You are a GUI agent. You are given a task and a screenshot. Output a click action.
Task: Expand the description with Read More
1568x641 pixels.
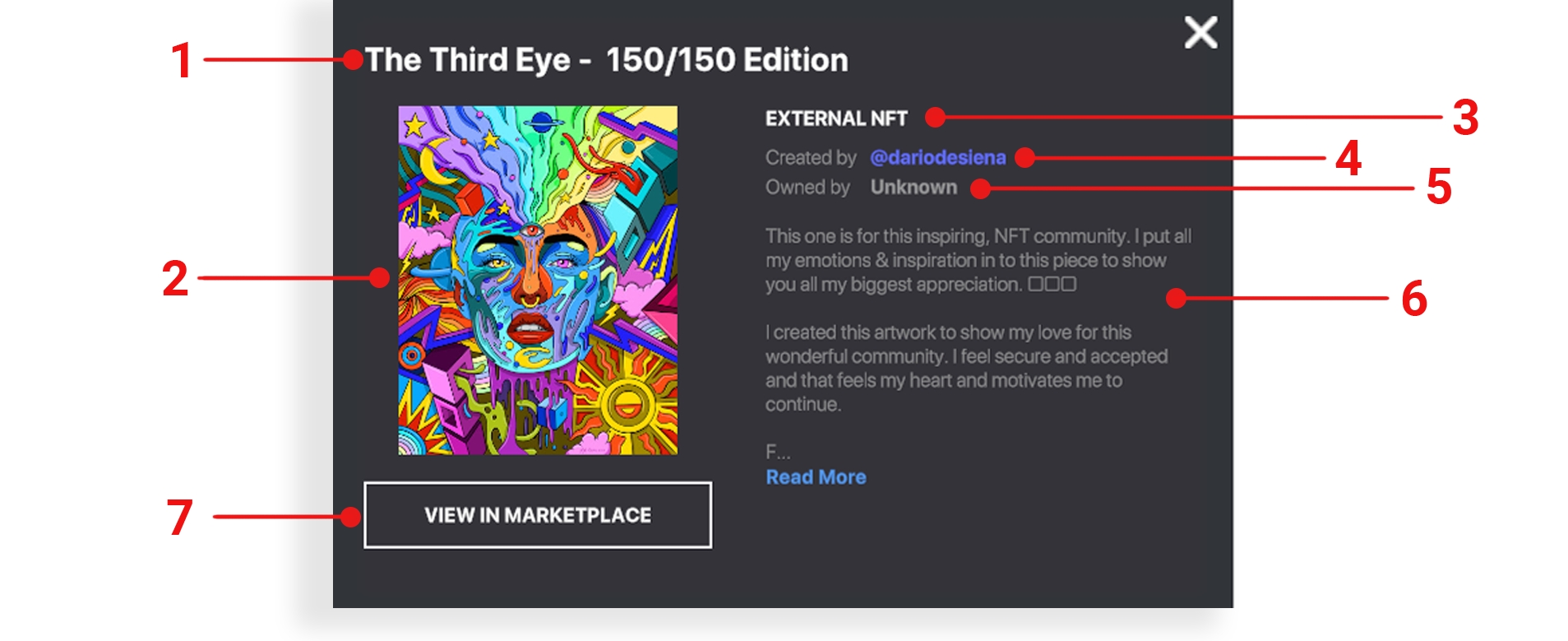click(x=816, y=477)
